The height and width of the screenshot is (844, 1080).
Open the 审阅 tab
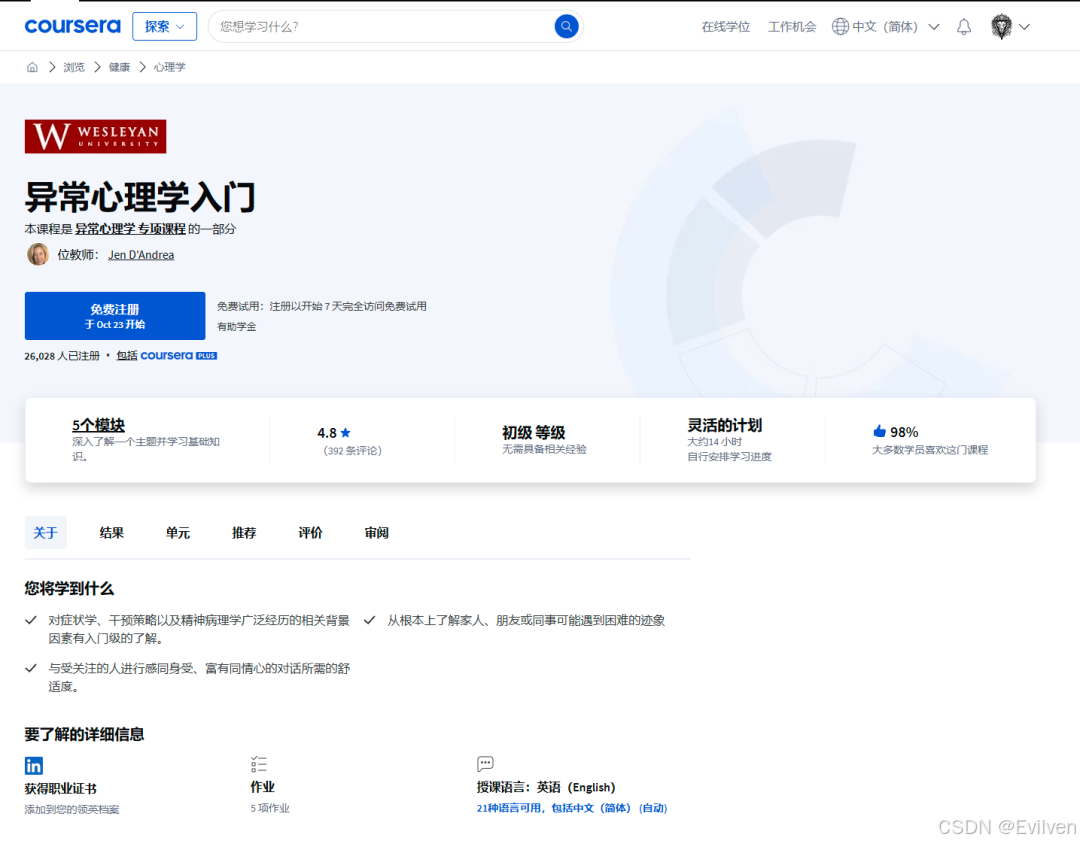pyautogui.click(x=377, y=533)
